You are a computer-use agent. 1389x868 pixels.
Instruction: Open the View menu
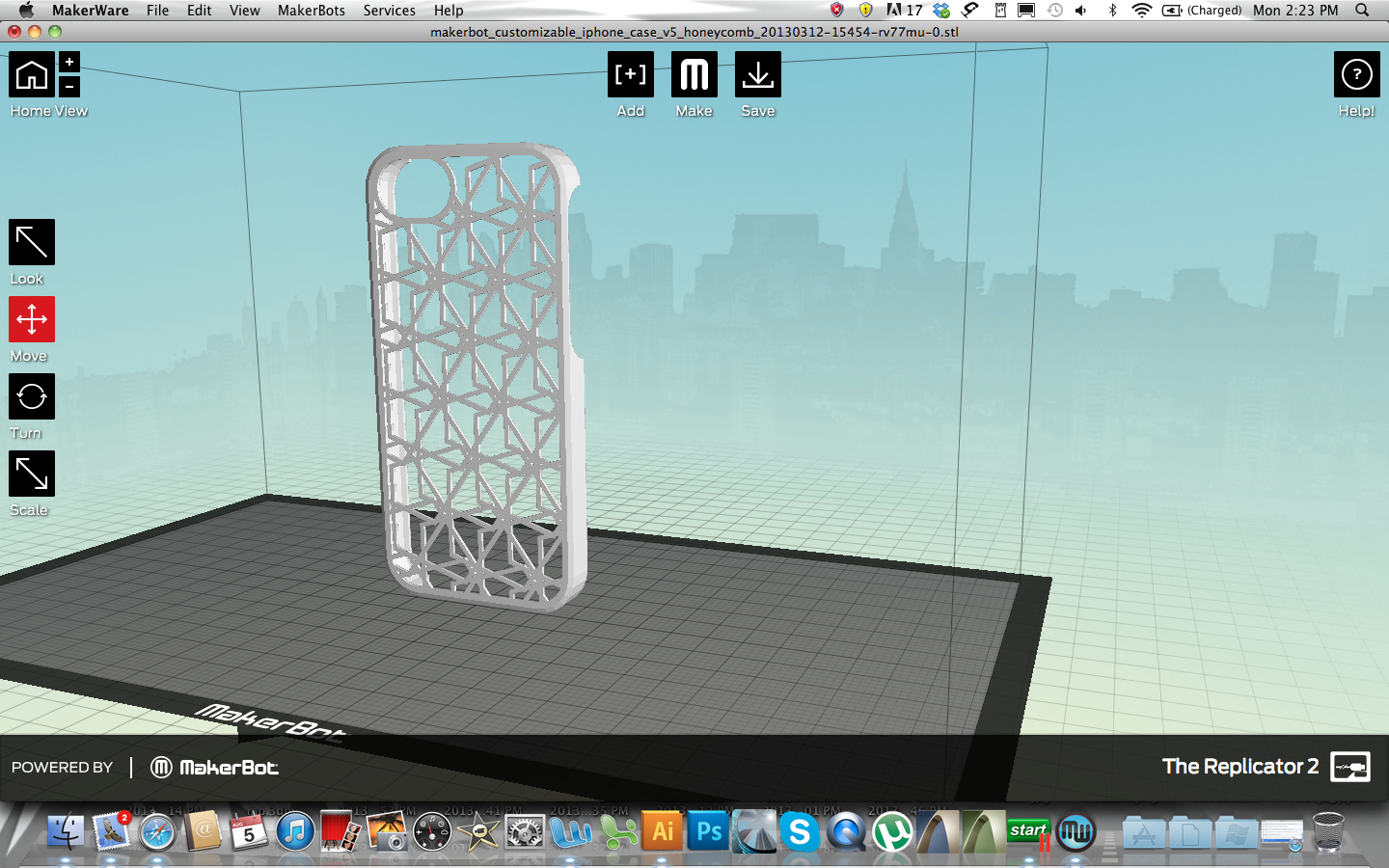245,11
